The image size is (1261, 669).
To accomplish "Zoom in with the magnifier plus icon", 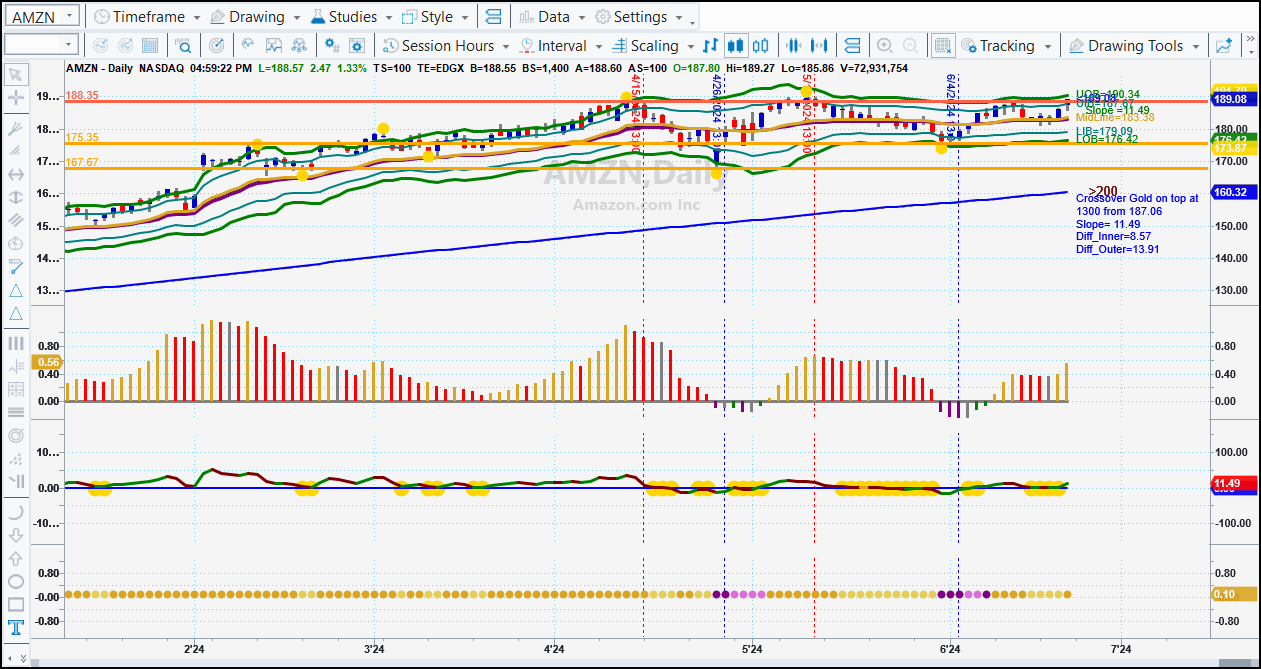I will (884, 46).
